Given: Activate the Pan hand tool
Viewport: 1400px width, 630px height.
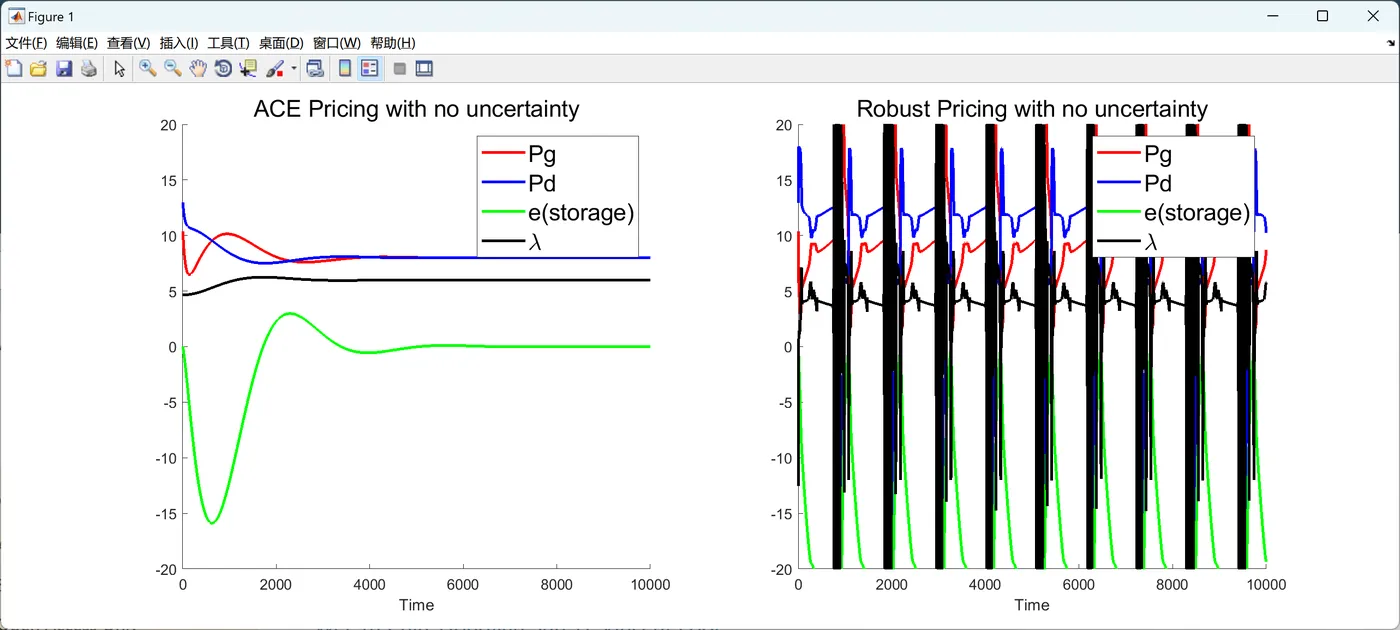Looking at the screenshot, I should [198, 69].
